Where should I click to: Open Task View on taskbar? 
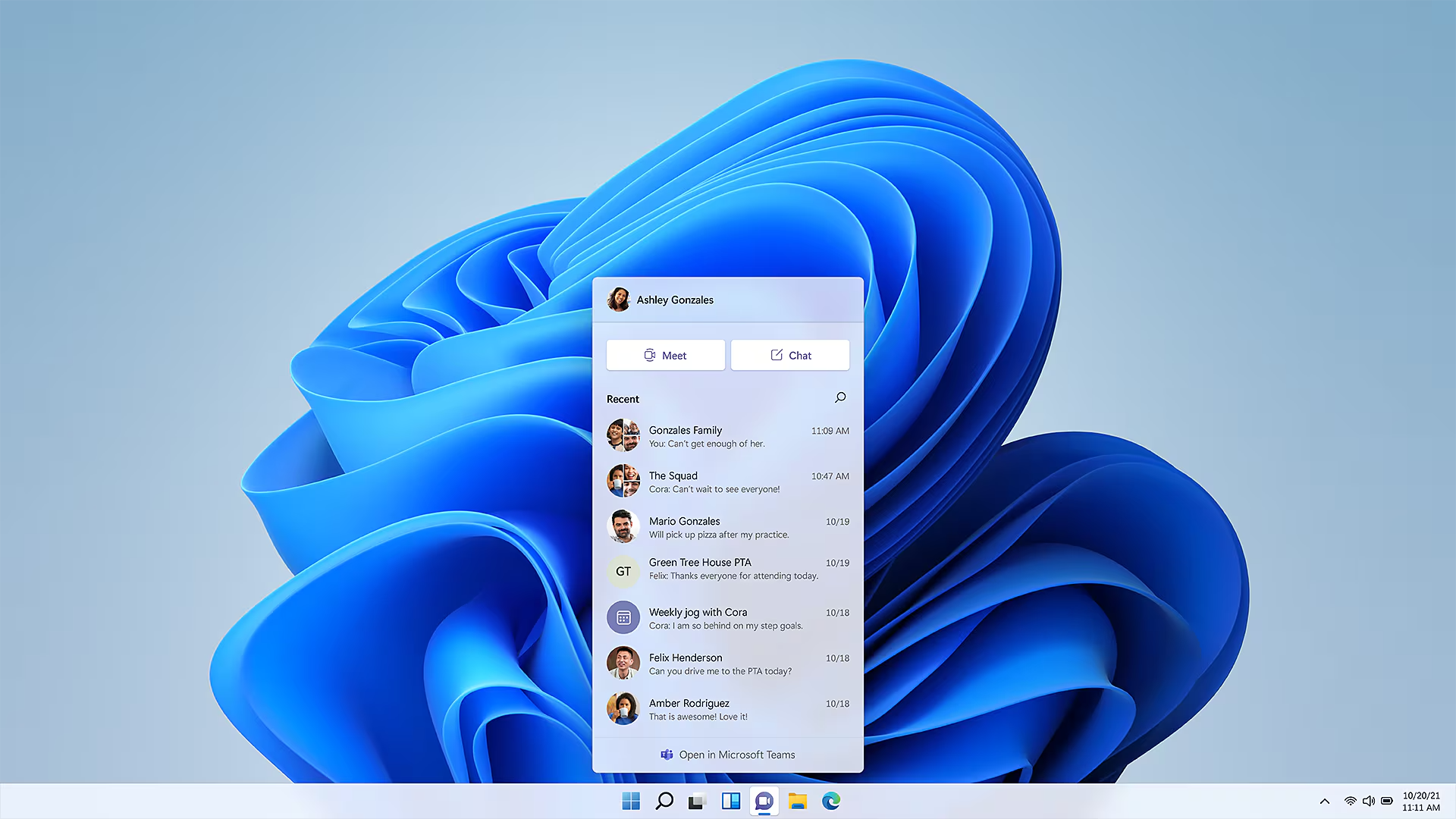696,800
